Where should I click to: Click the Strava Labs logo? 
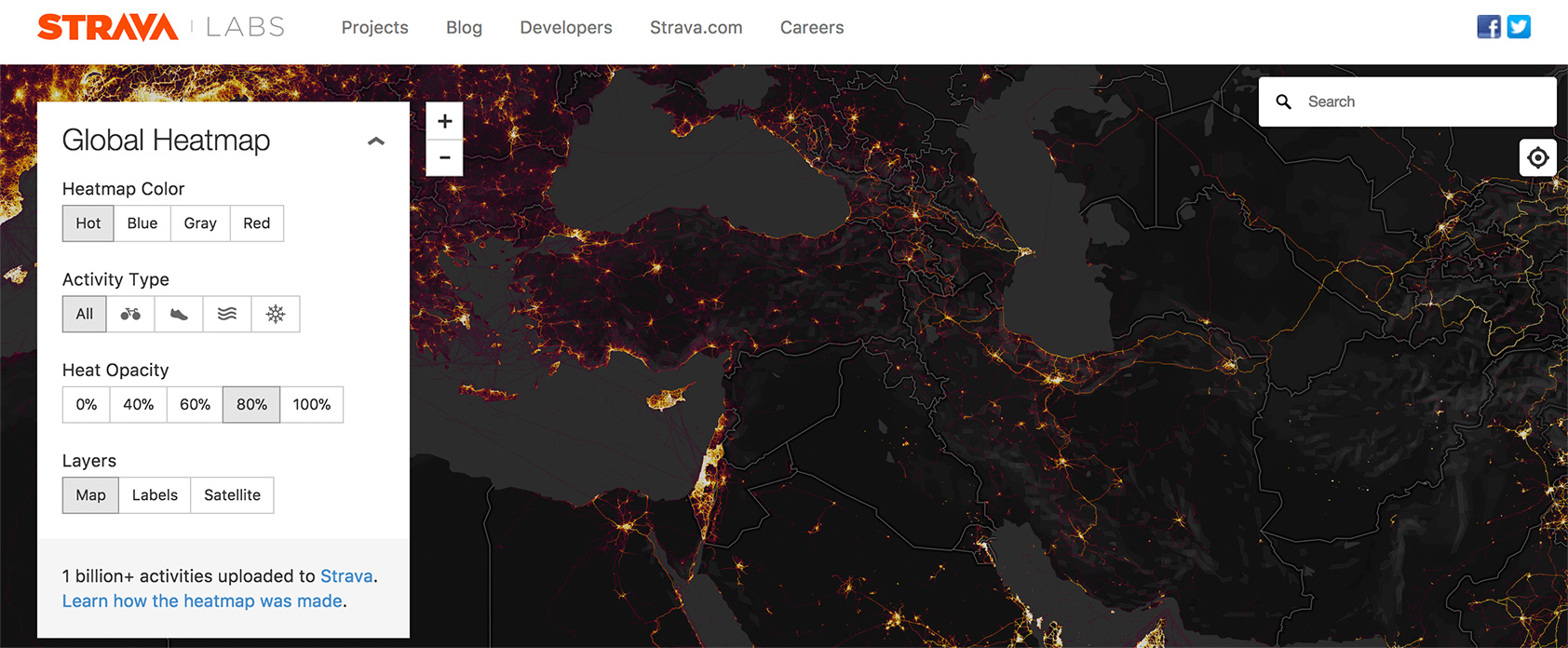(x=161, y=27)
